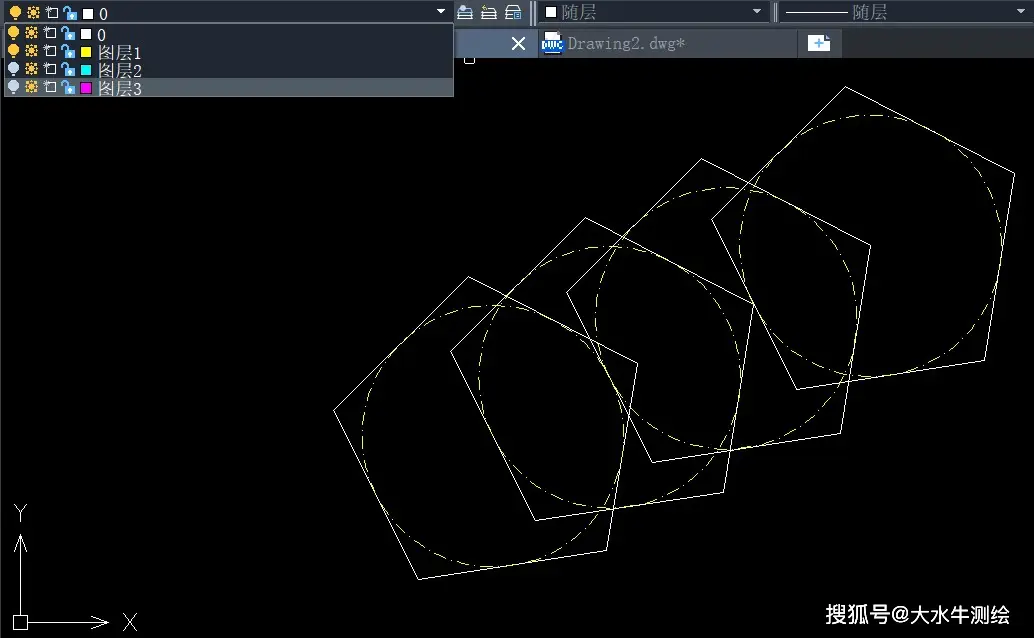
Task: Open the color control 随层 dropdown
Action: click(x=654, y=12)
